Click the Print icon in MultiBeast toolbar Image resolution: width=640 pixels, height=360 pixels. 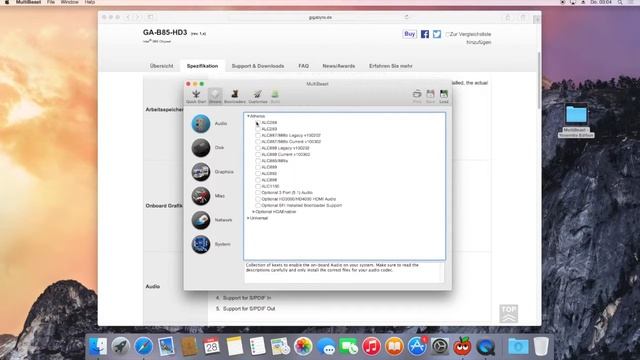417,96
